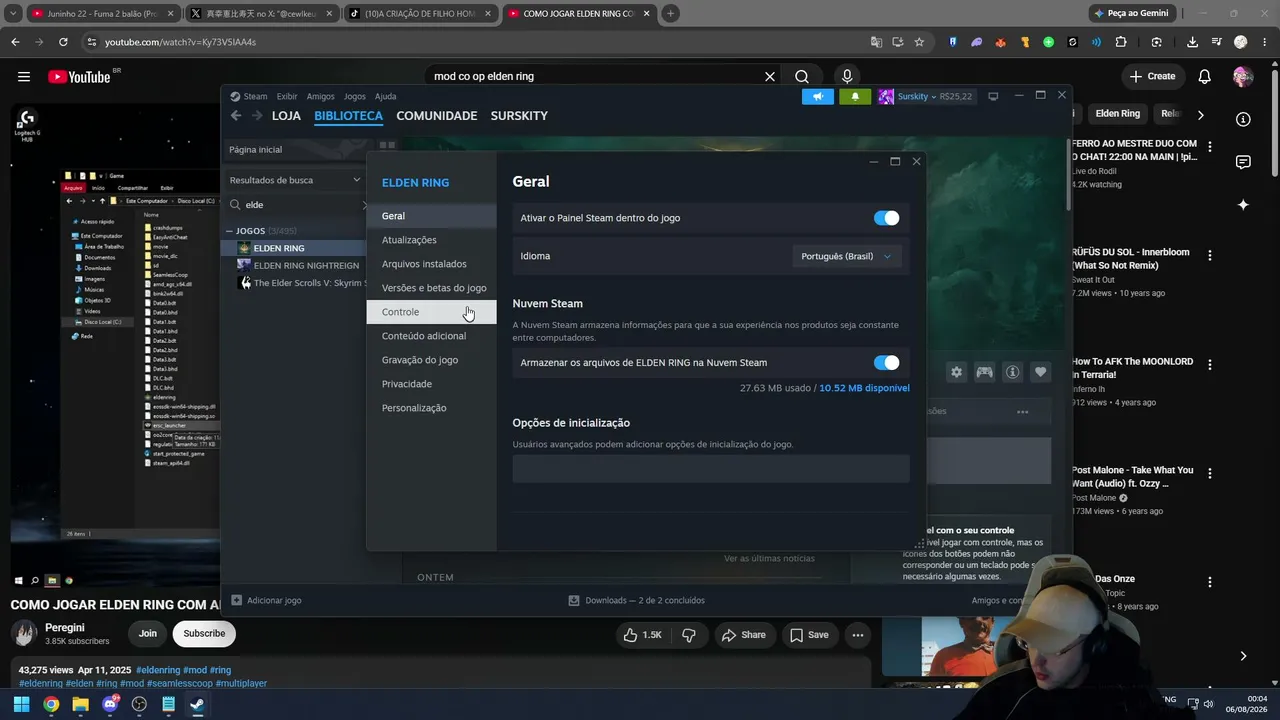Image resolution: width=1280 pixels, height=720 pixels.
Task: Go back in Steam navigation
Action: click(236, 116)
